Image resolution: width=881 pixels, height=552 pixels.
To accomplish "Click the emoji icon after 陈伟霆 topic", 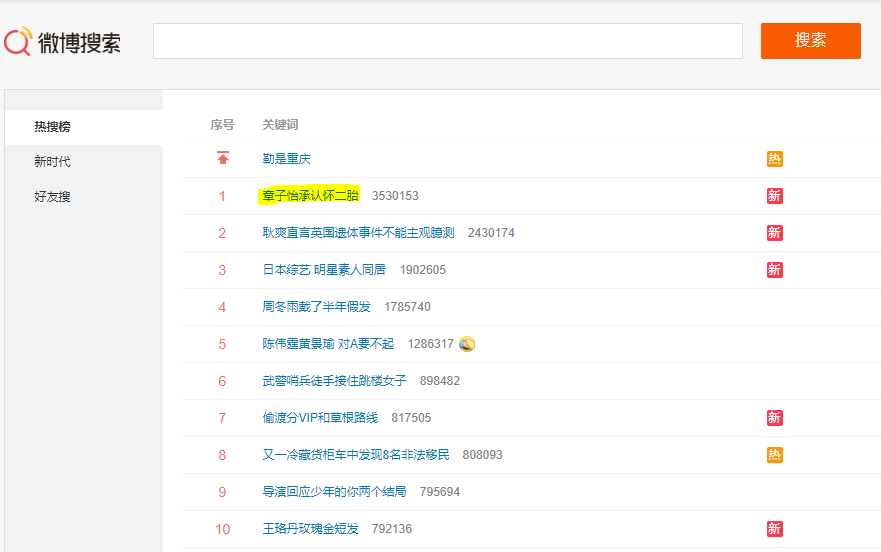I will point(467,344).
